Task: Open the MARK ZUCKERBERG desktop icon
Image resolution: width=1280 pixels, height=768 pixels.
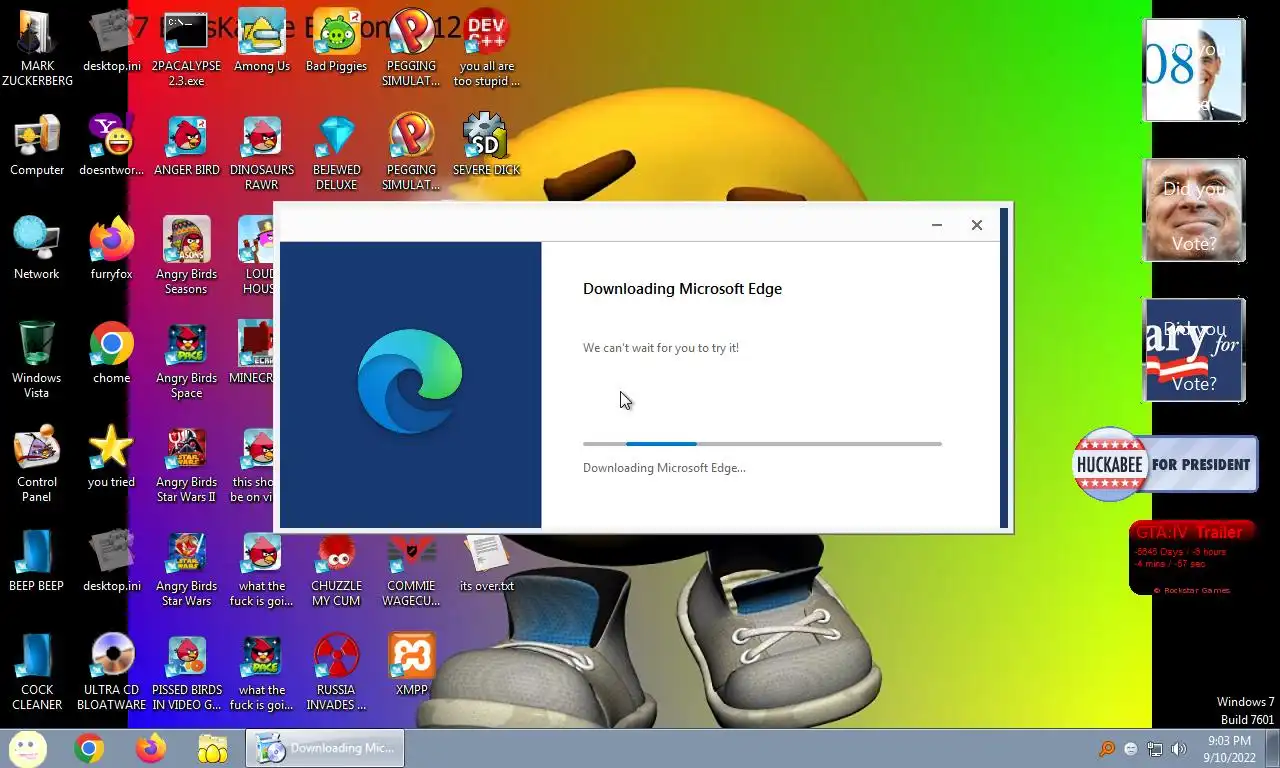Action: [x=37, y=47]
